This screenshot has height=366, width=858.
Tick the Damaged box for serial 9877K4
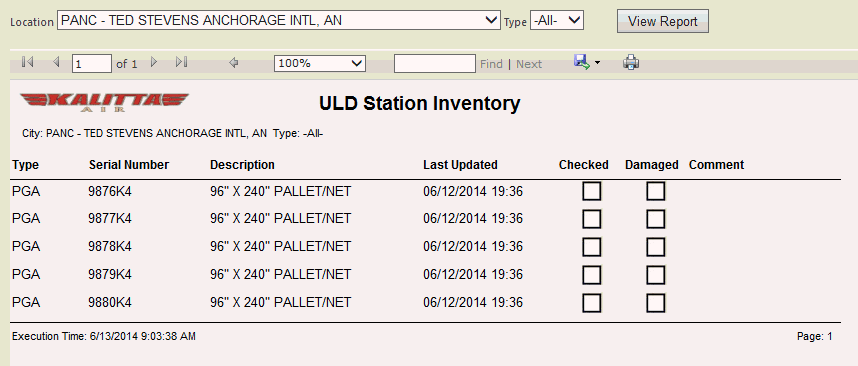(x=656, y=219)
